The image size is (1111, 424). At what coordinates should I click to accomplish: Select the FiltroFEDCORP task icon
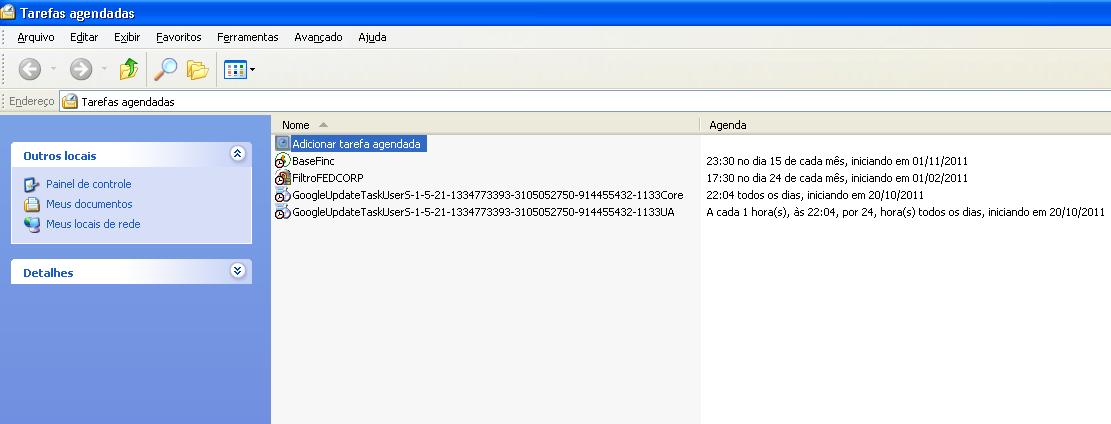point(283,178)
